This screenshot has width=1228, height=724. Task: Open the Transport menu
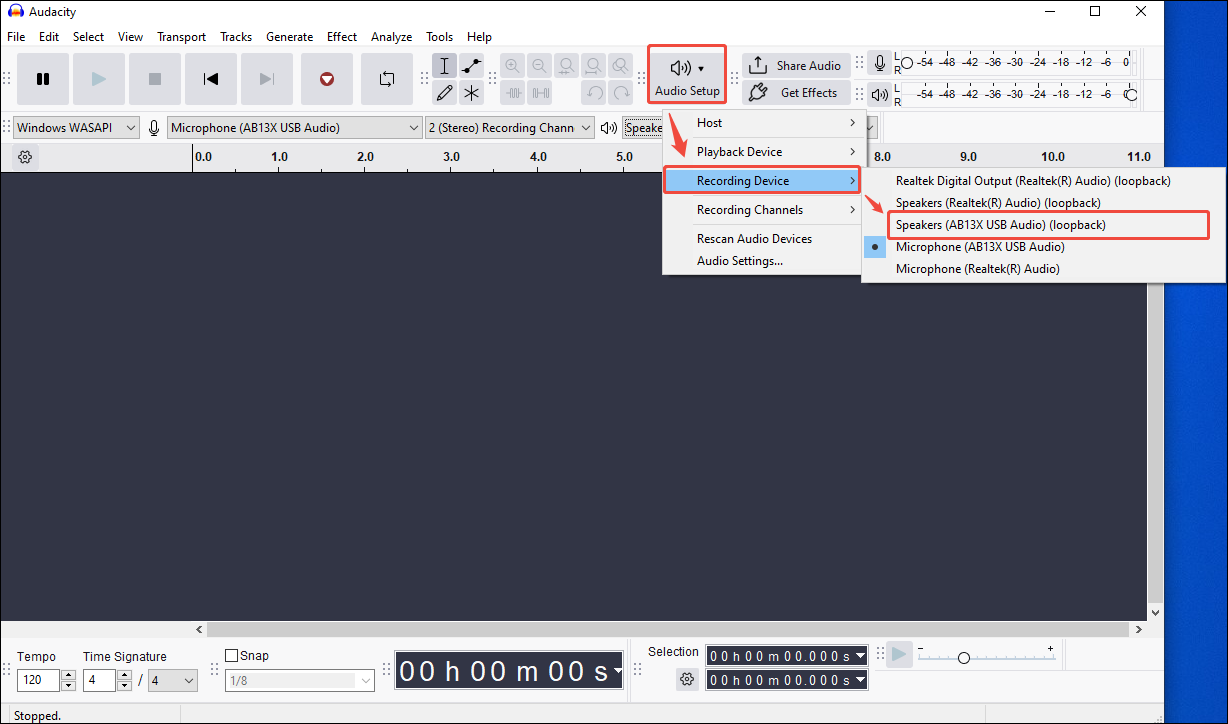click(x=182, y=37)
